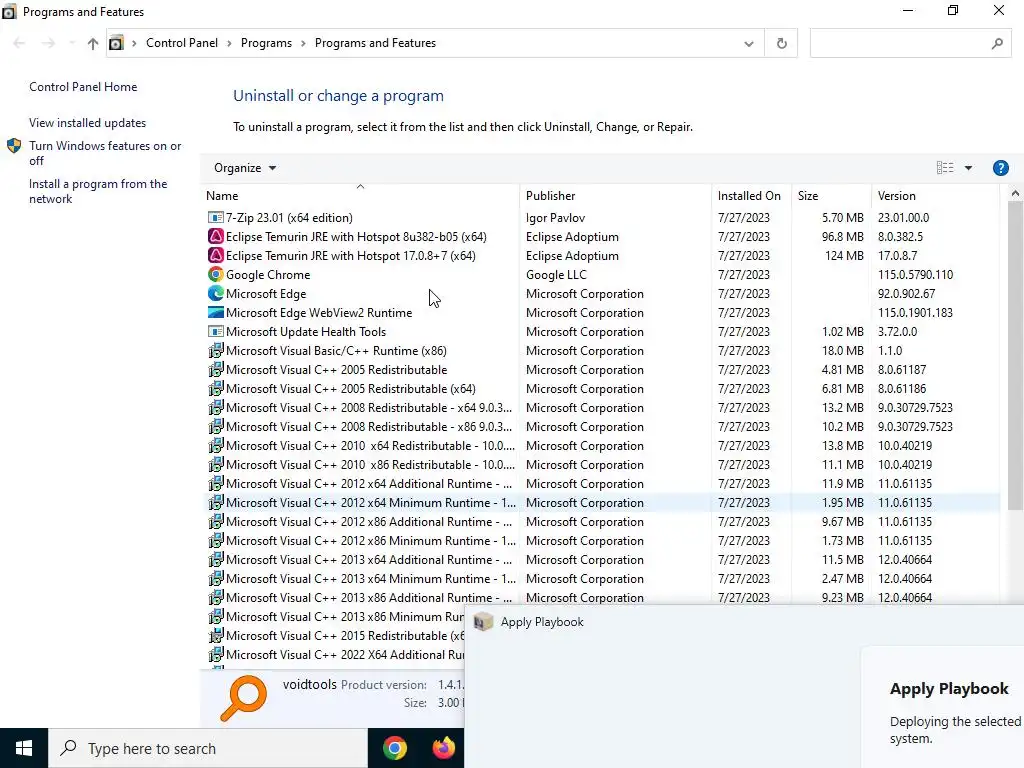Select Visual C++ 2008 Redistributable x86 row
1024x768 pixels.
point(603,426)
